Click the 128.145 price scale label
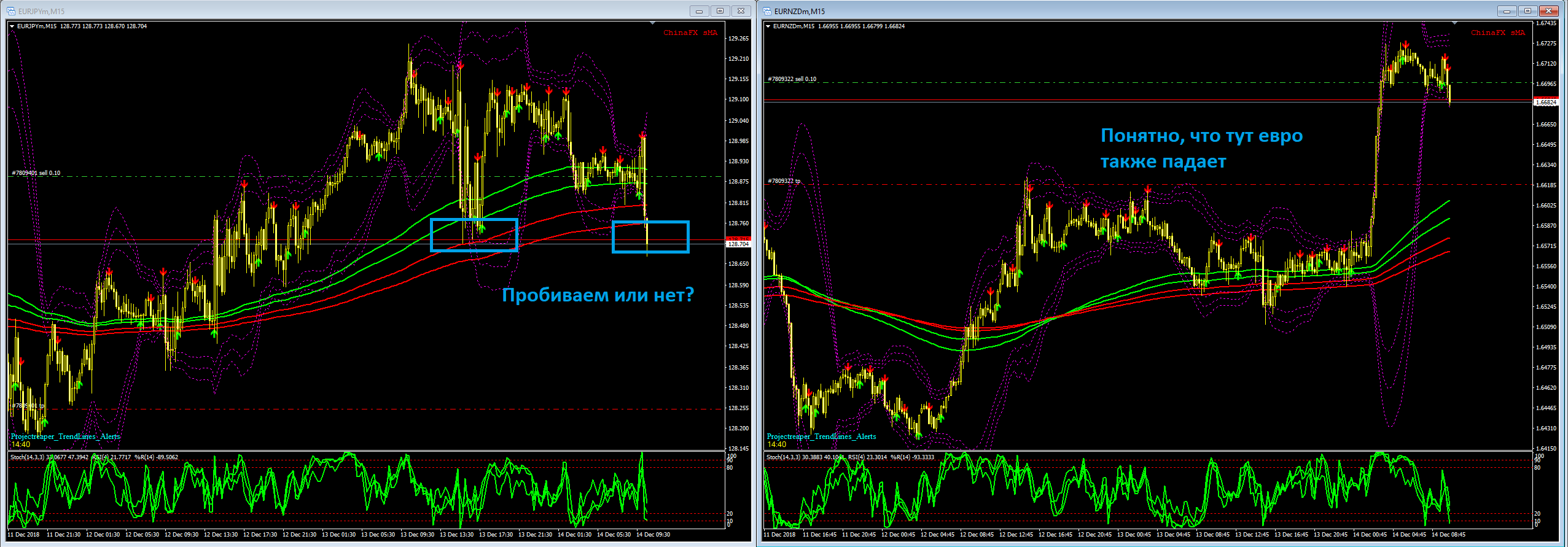Image resolution: width=1568 pixels, height=547 pixels. pyautogui.click(x=738, y=449)
